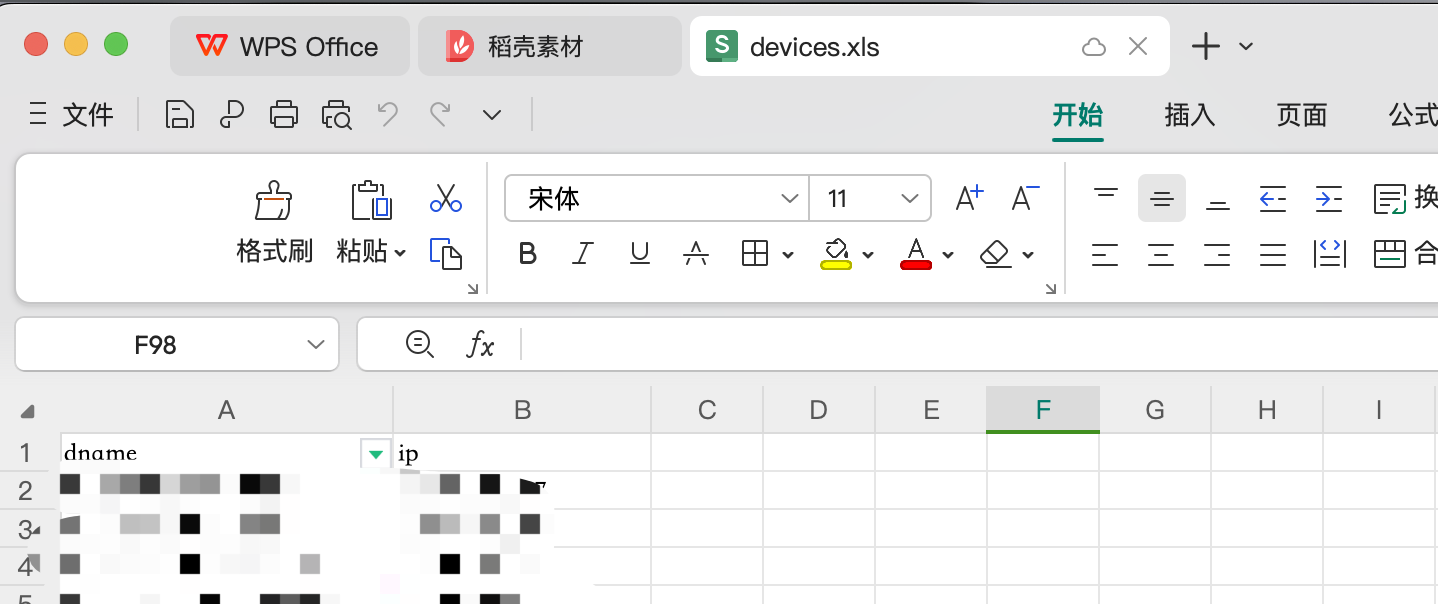Toggle Underline formatting
Screen dimensions: 1438x604
(640, 254)
